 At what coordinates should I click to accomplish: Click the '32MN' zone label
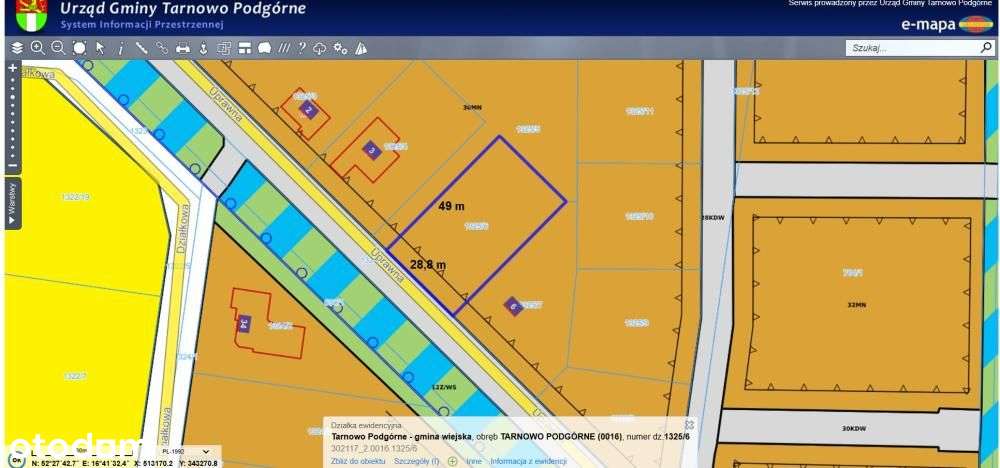857,305
